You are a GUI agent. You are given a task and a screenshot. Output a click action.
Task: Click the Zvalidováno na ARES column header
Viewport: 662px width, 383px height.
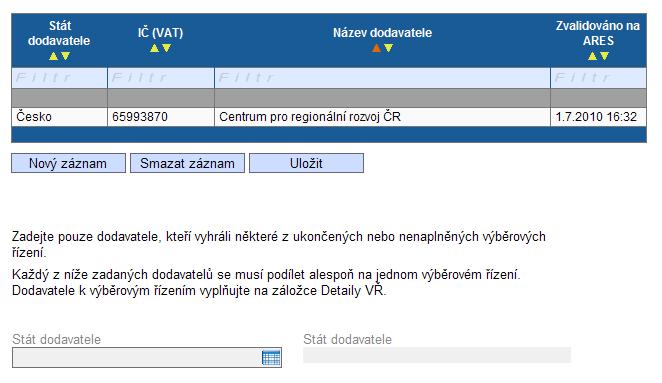pos(598,33)
